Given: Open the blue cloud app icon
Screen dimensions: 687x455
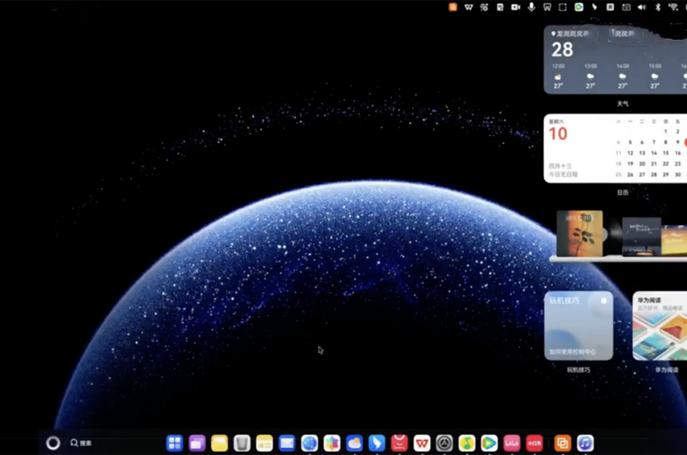Looking at the screenshot, I should (354, 443).
